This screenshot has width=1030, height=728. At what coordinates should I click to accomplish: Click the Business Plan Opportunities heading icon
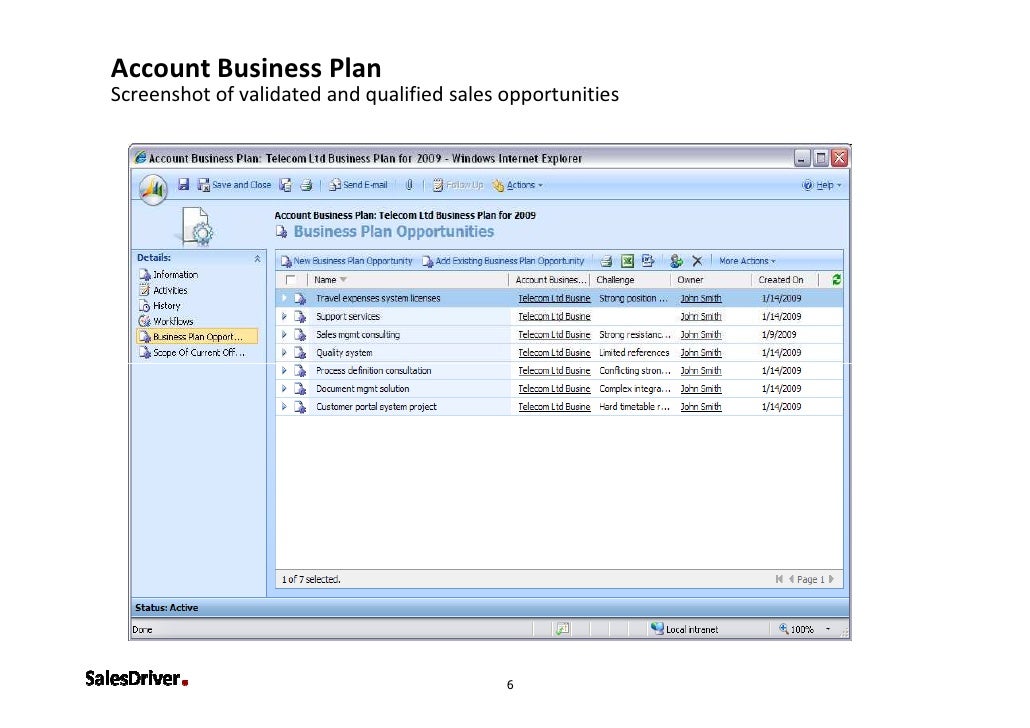(x=282, y=232)
